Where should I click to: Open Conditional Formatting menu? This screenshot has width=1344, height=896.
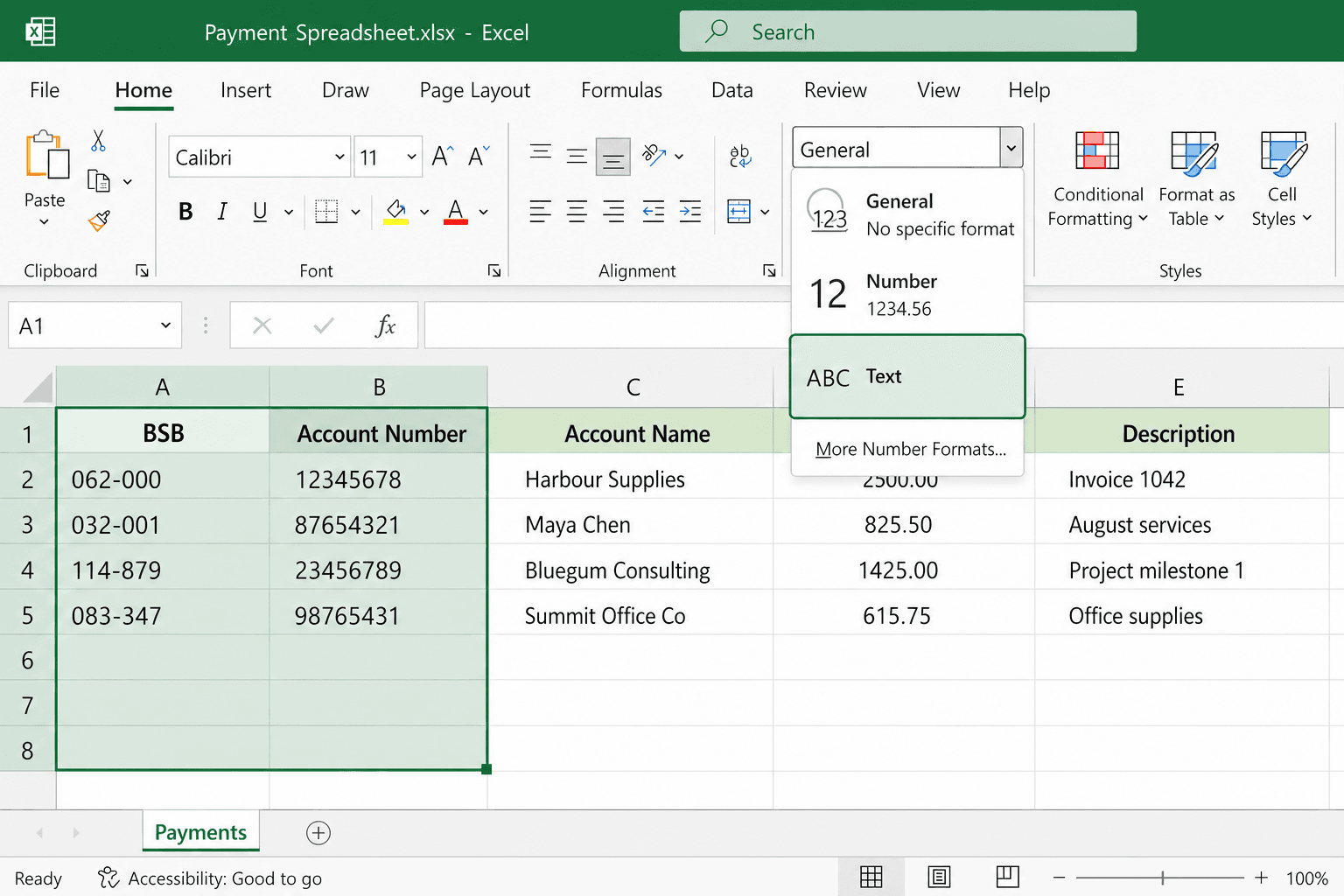pyautogui.click(x=1098, y=179)
